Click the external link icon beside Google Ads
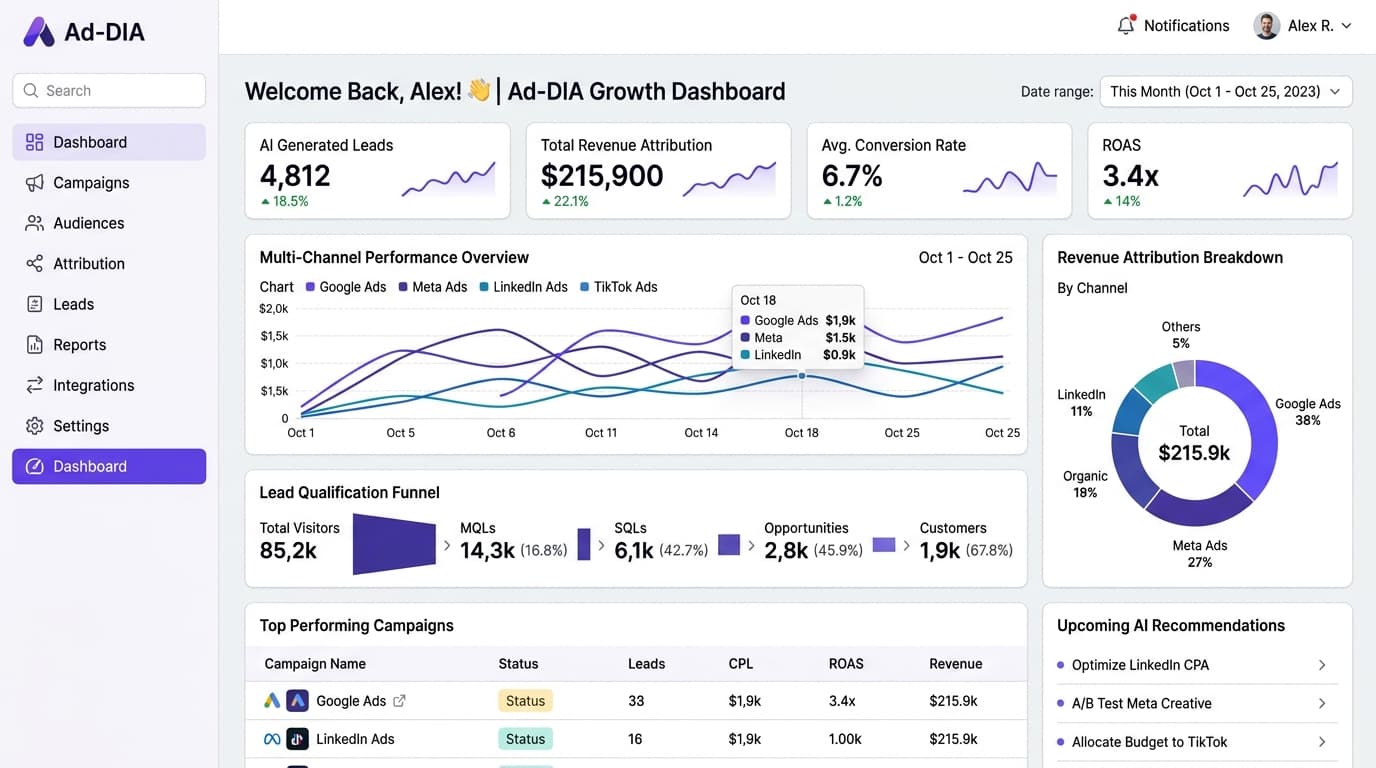The image size is (1376, 768). click(x=400, y=701)
